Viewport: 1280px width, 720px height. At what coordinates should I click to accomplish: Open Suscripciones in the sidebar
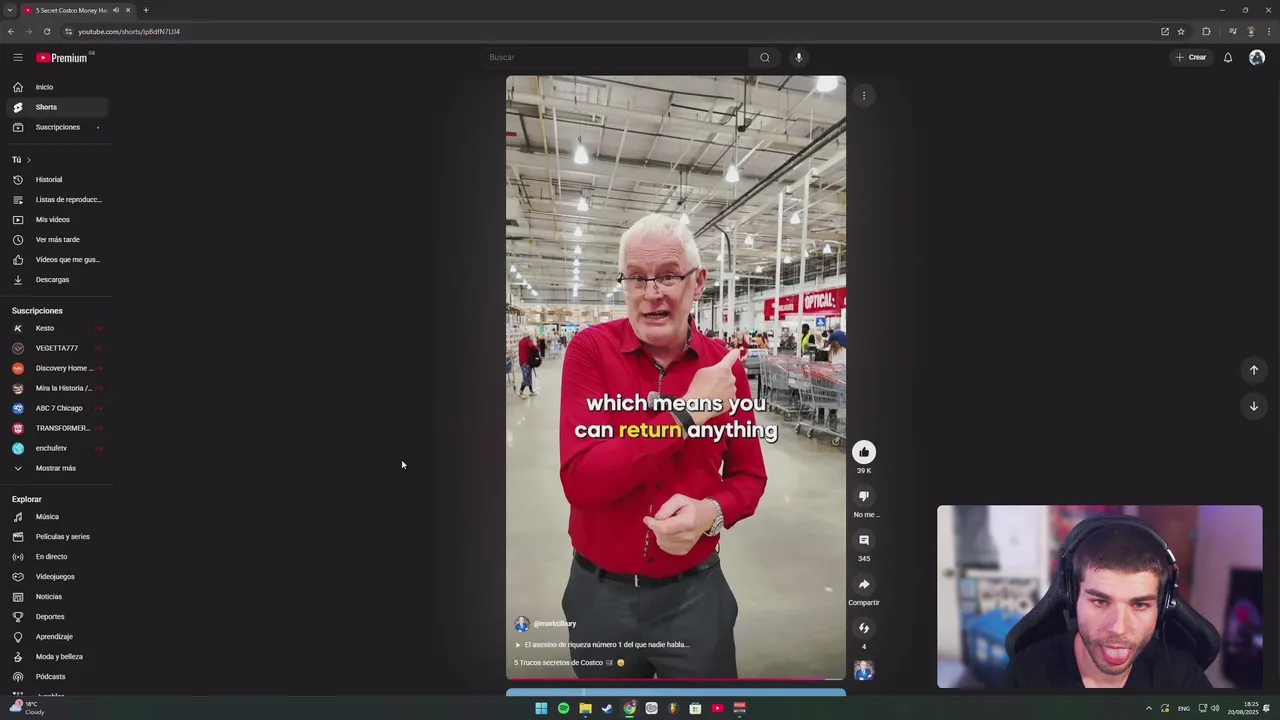pyautogui.click(x=56, y=127)
